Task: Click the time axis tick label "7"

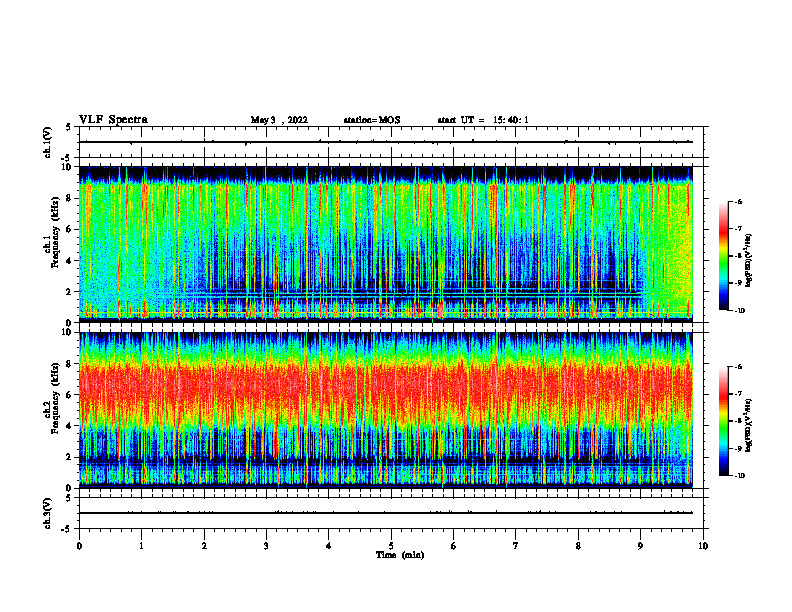Action: pyautogui.click(x=516, y=546)
